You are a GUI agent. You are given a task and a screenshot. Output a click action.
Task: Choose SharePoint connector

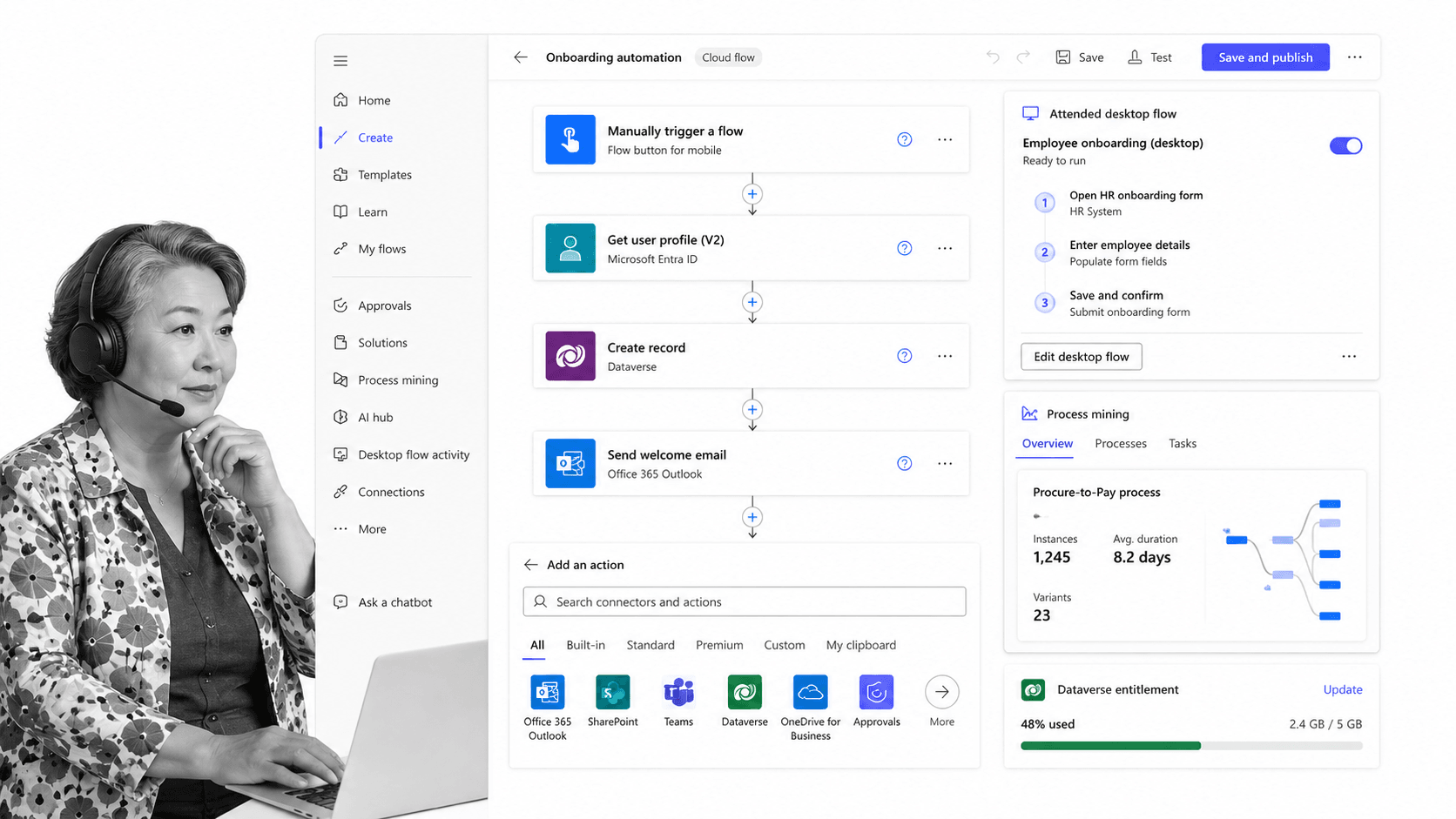613,702
